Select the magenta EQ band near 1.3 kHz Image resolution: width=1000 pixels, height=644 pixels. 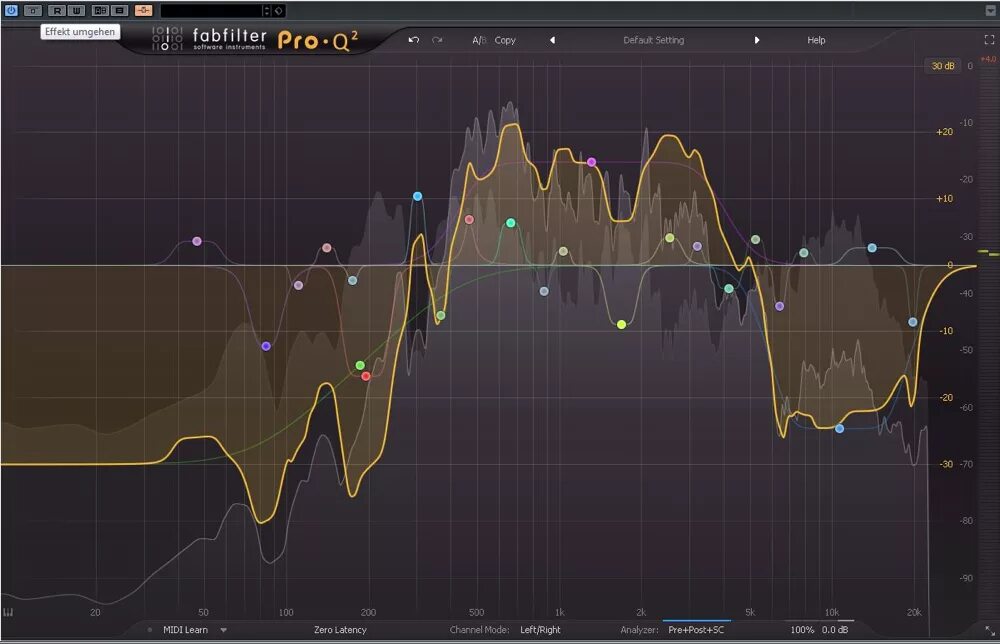(x=592, y=162)
